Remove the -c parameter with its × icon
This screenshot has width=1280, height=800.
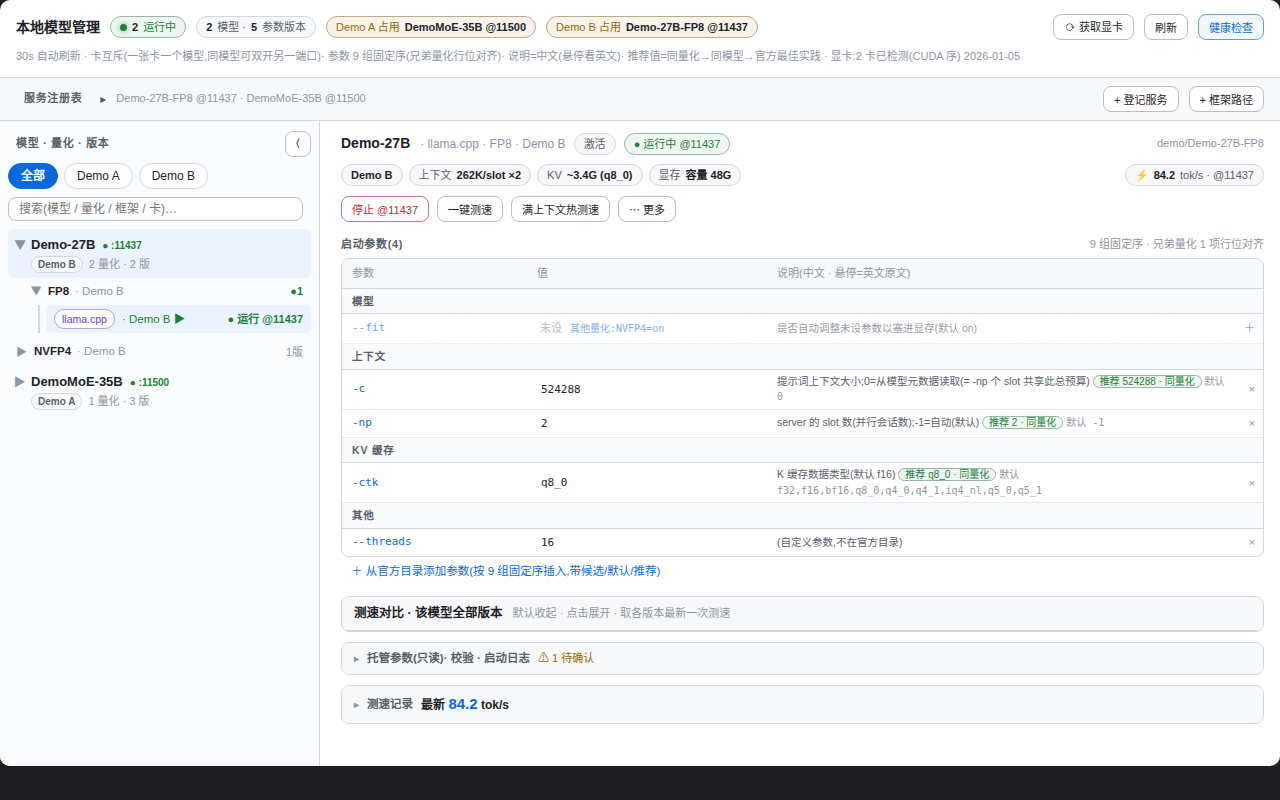coord(1251,389)
